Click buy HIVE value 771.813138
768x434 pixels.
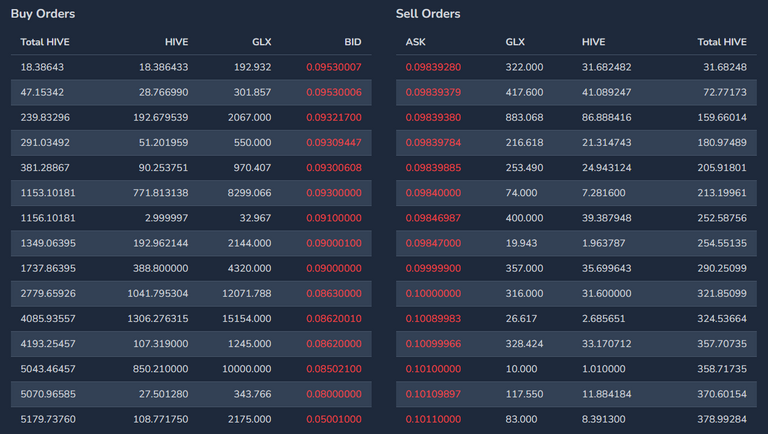(x=161, y=193)
